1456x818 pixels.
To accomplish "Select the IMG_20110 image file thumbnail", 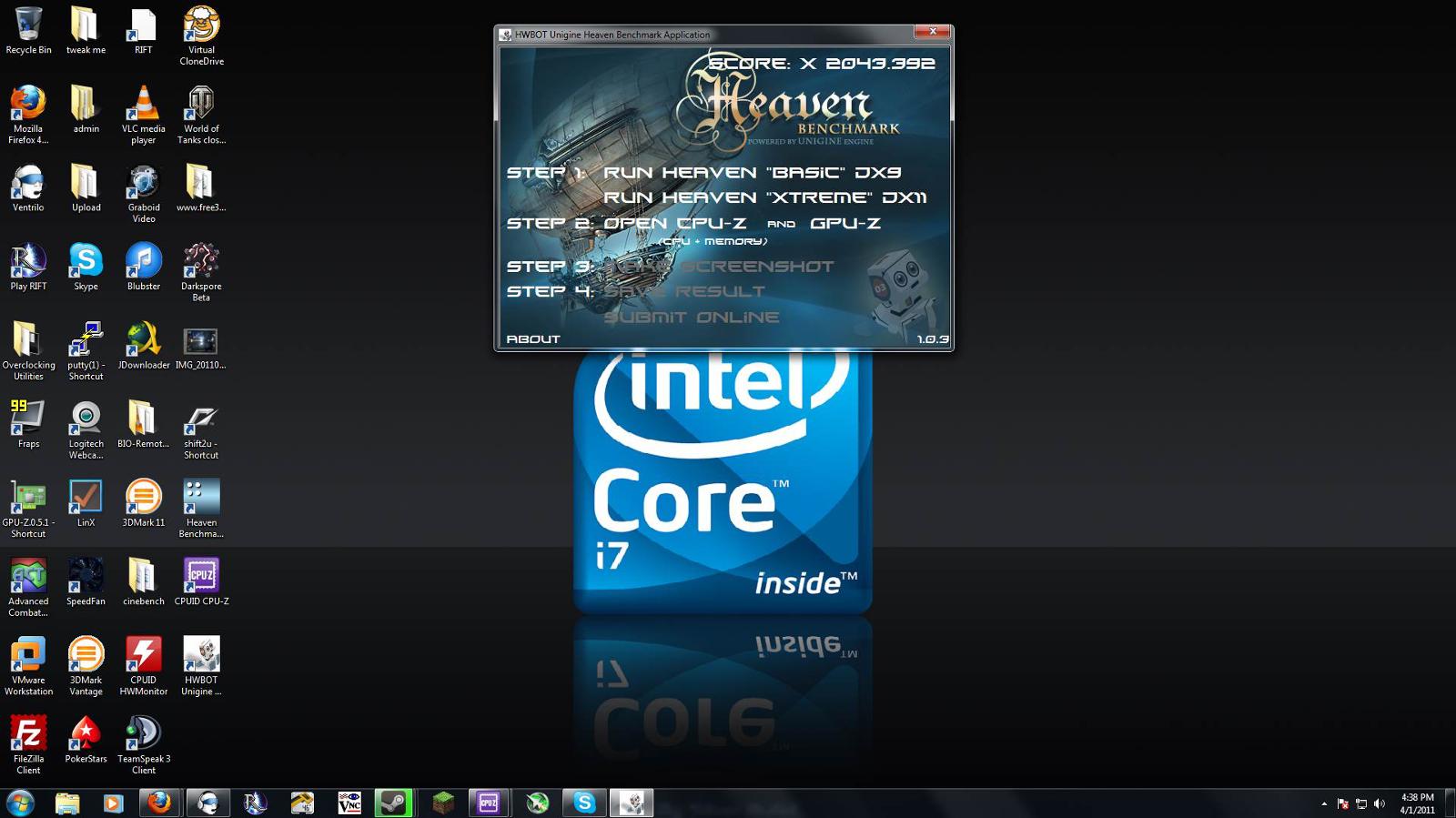I will 201,346.
